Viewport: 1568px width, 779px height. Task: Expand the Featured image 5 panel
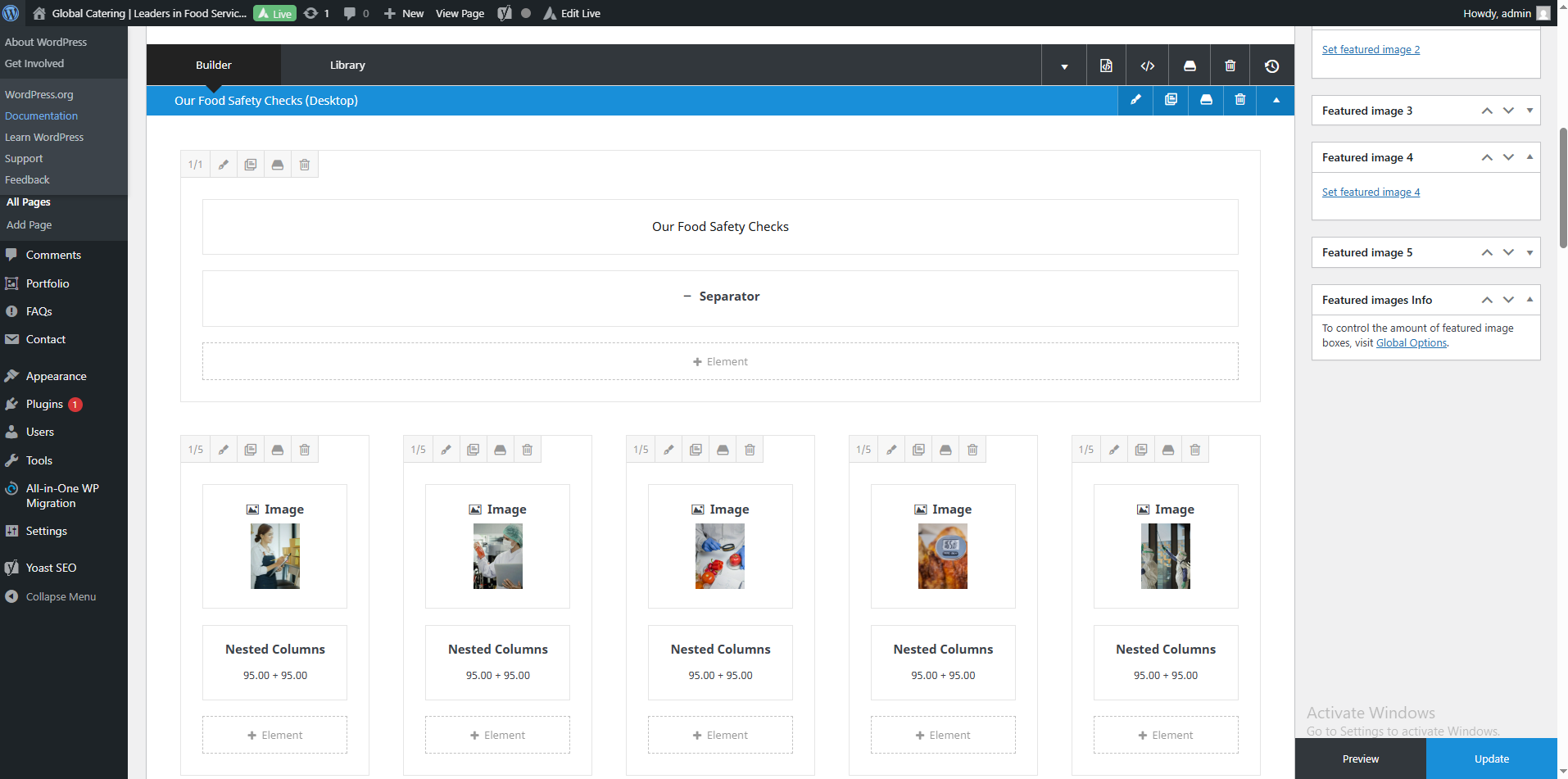click(1529, 252)
